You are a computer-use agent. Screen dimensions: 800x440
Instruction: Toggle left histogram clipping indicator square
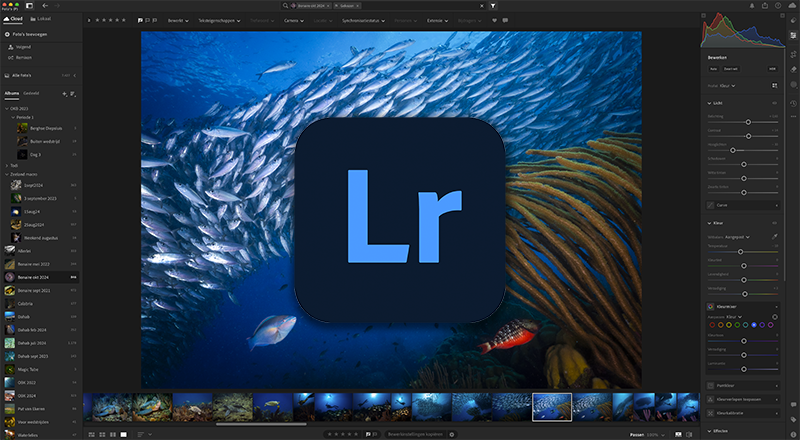[x=704, y=16]
